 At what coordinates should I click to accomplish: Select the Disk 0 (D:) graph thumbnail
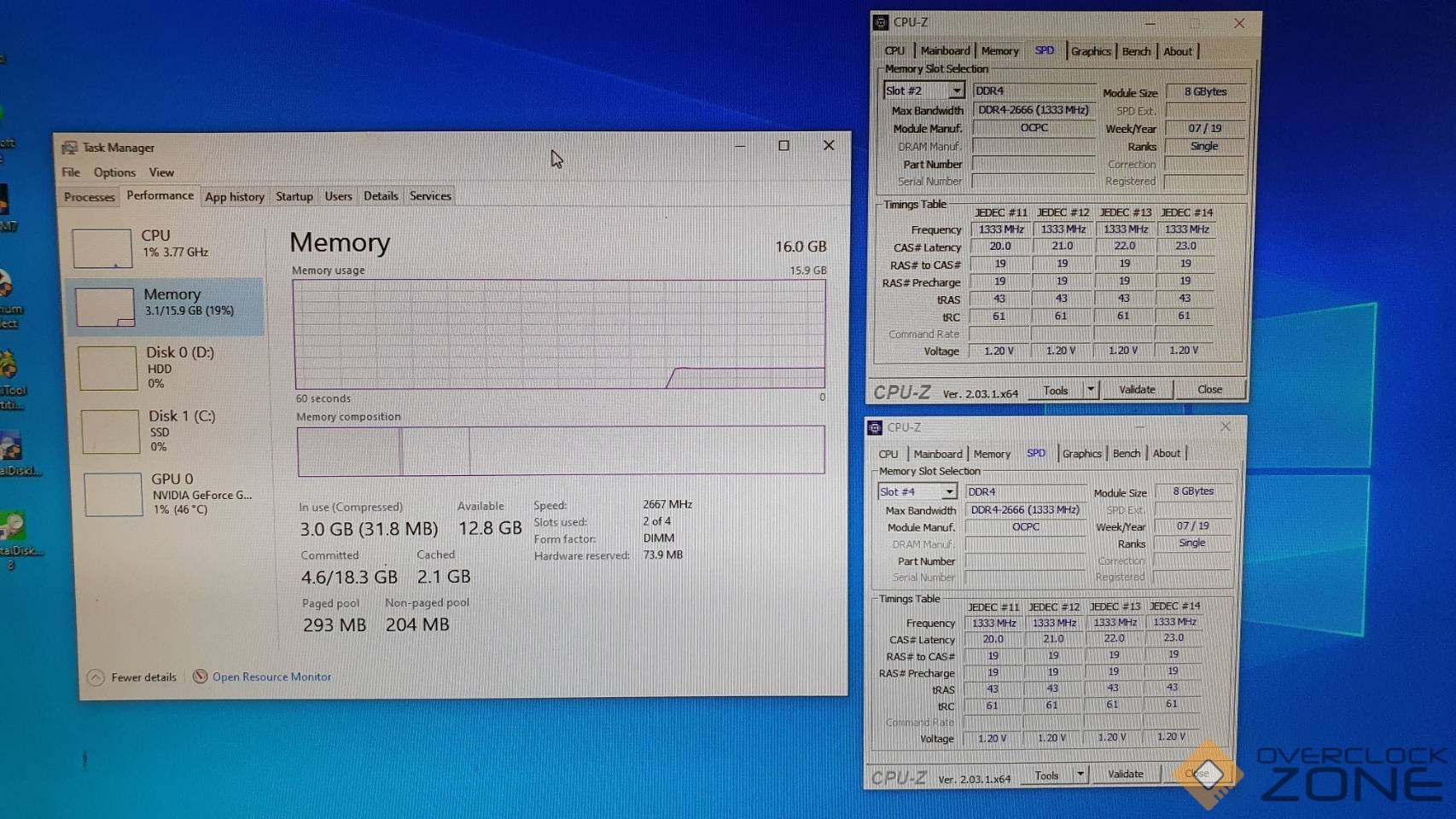tap(108, 369)
